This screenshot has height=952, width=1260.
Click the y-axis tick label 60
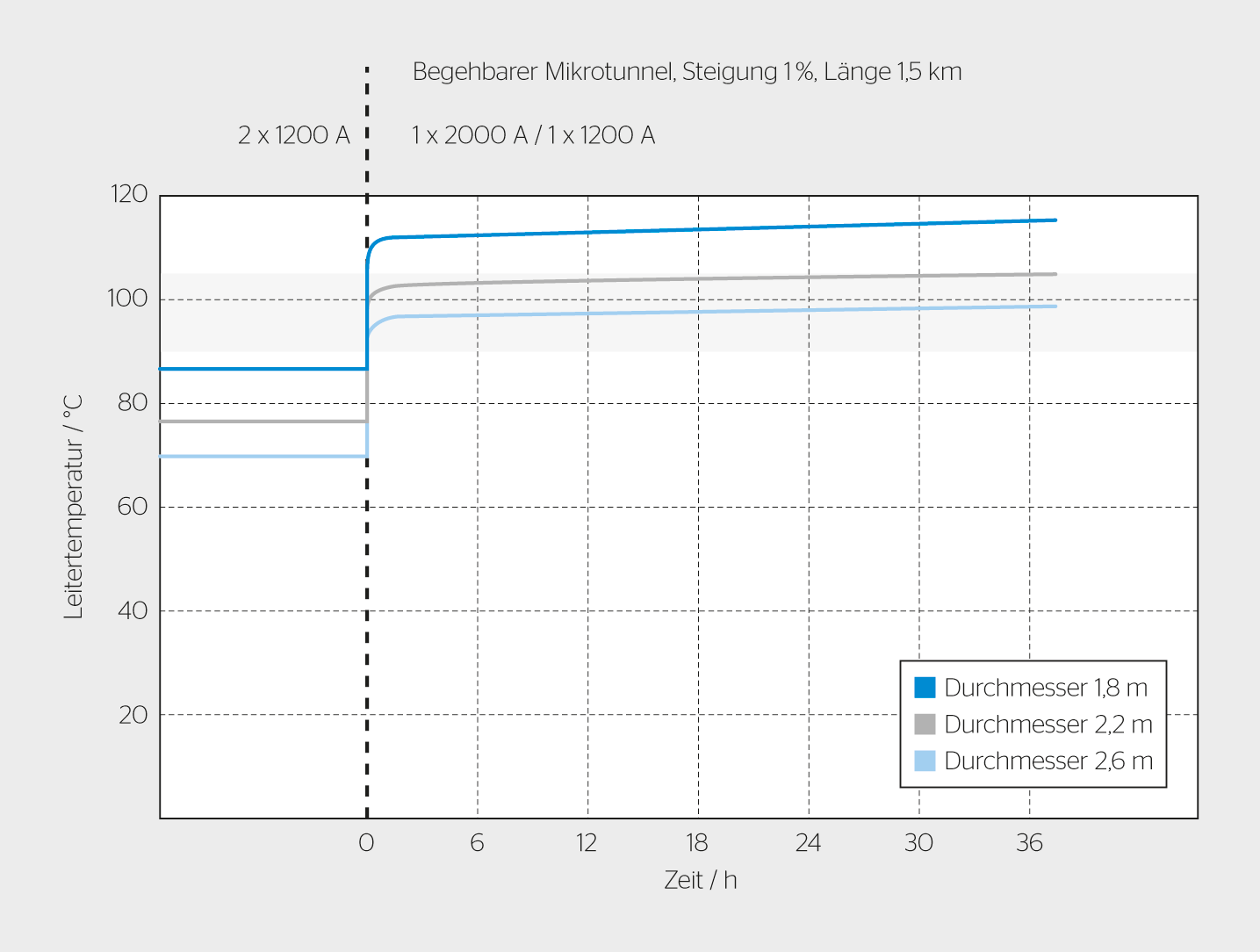point(133,507)
